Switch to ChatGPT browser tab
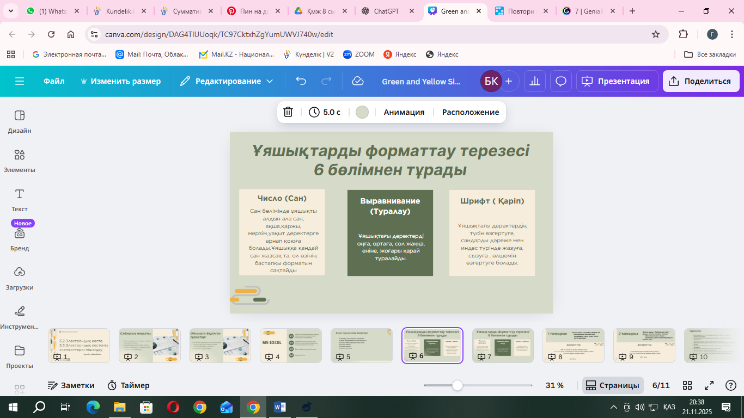This screenshot has height=418, width=744. coord(387,11)
